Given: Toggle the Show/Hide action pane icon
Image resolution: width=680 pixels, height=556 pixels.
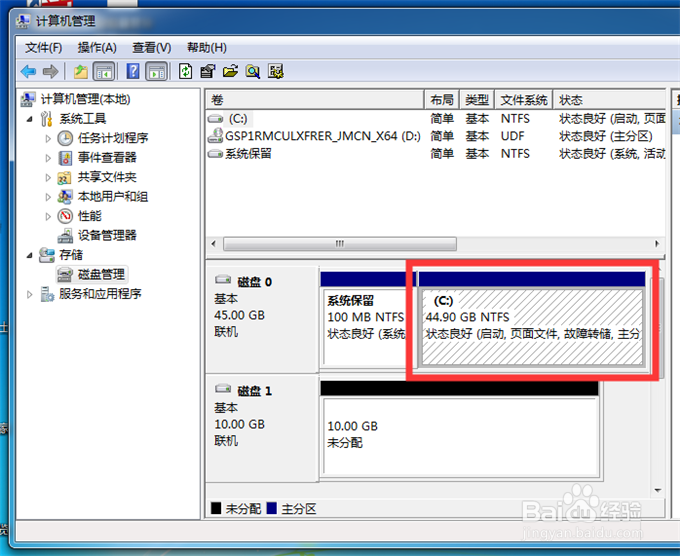Looking at the screenshot, I should (x=157, y=71).
